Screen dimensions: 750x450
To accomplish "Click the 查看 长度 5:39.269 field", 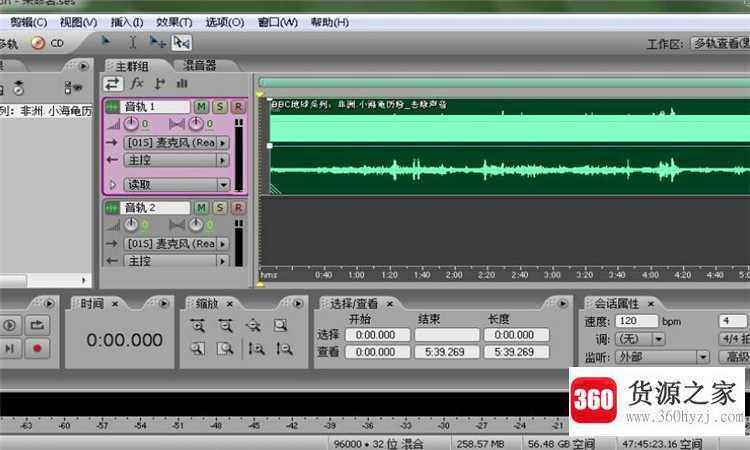I will point(516,352).
